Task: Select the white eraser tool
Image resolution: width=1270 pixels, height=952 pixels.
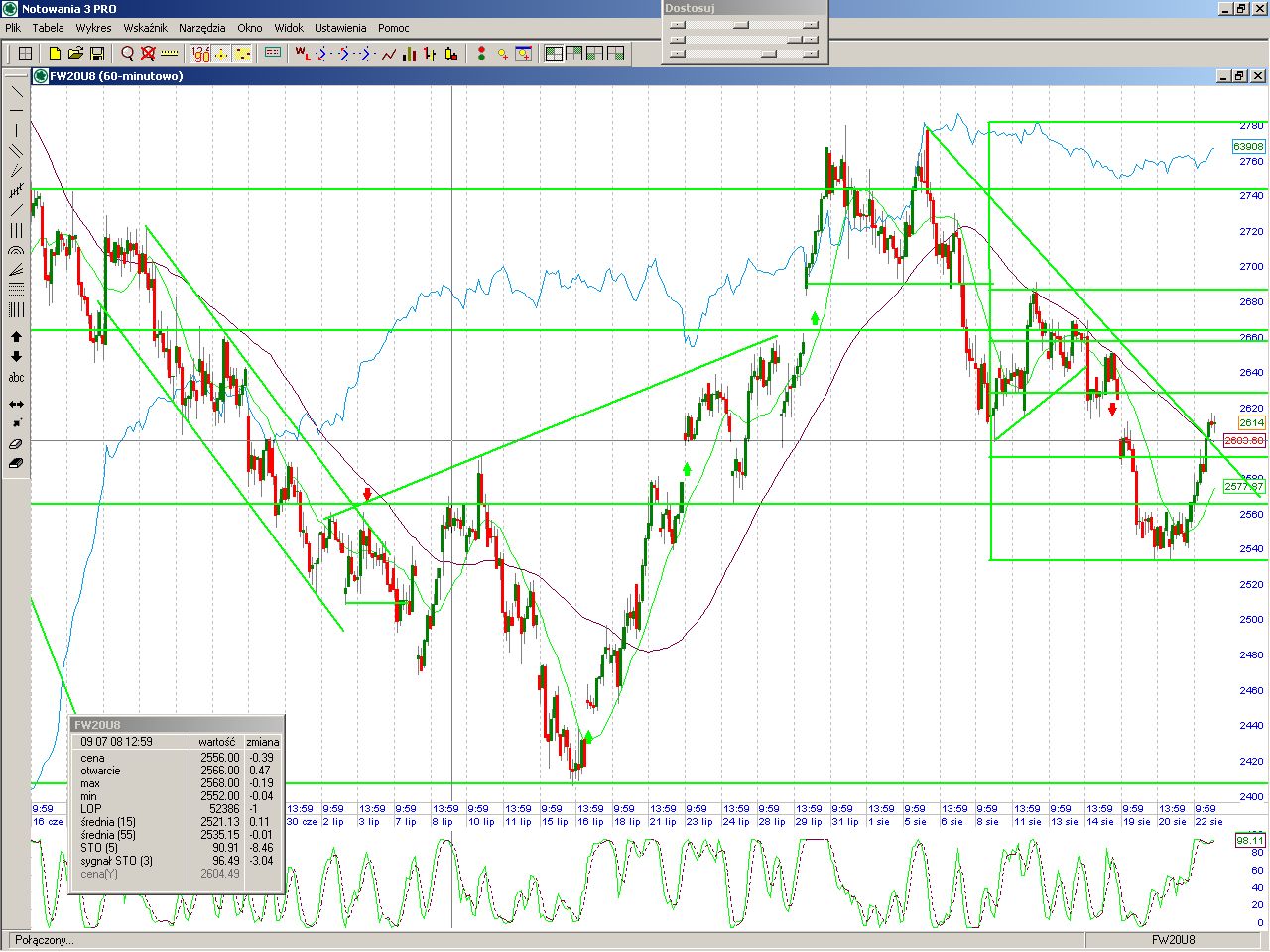Action: click(16, 443)
